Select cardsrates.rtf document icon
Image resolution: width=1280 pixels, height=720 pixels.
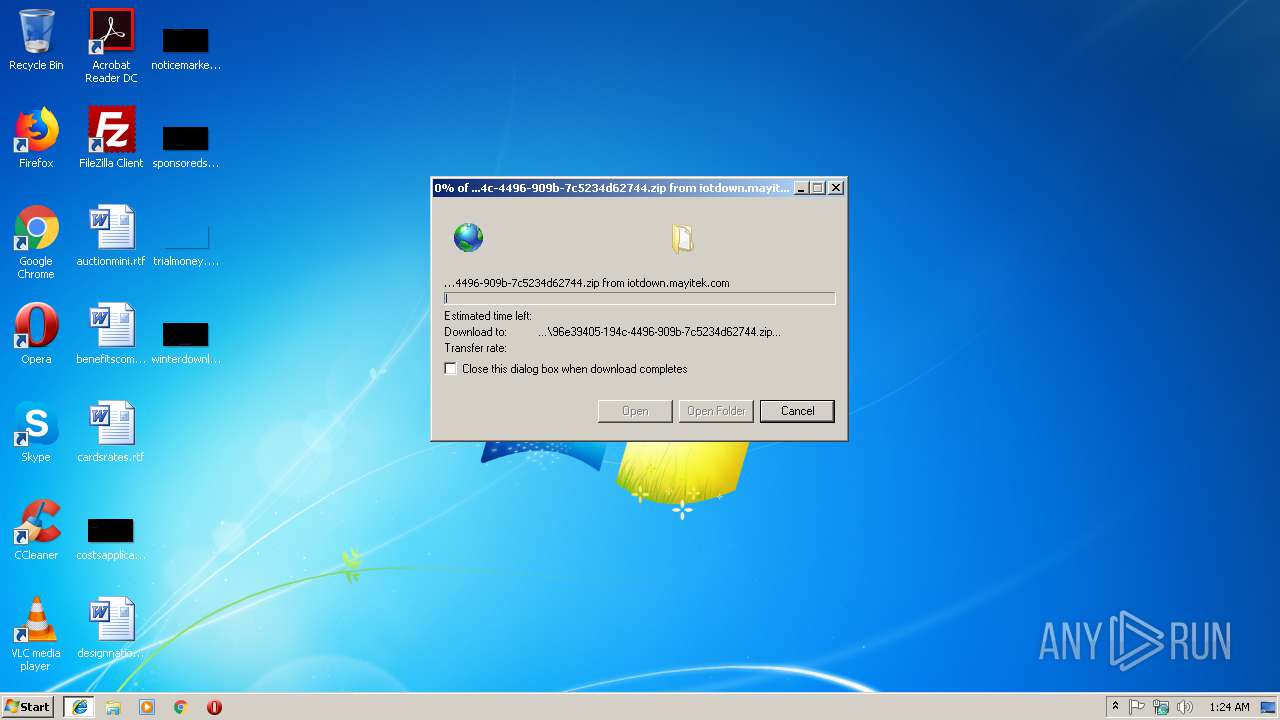pyautogui.click(x=111, y=432)
